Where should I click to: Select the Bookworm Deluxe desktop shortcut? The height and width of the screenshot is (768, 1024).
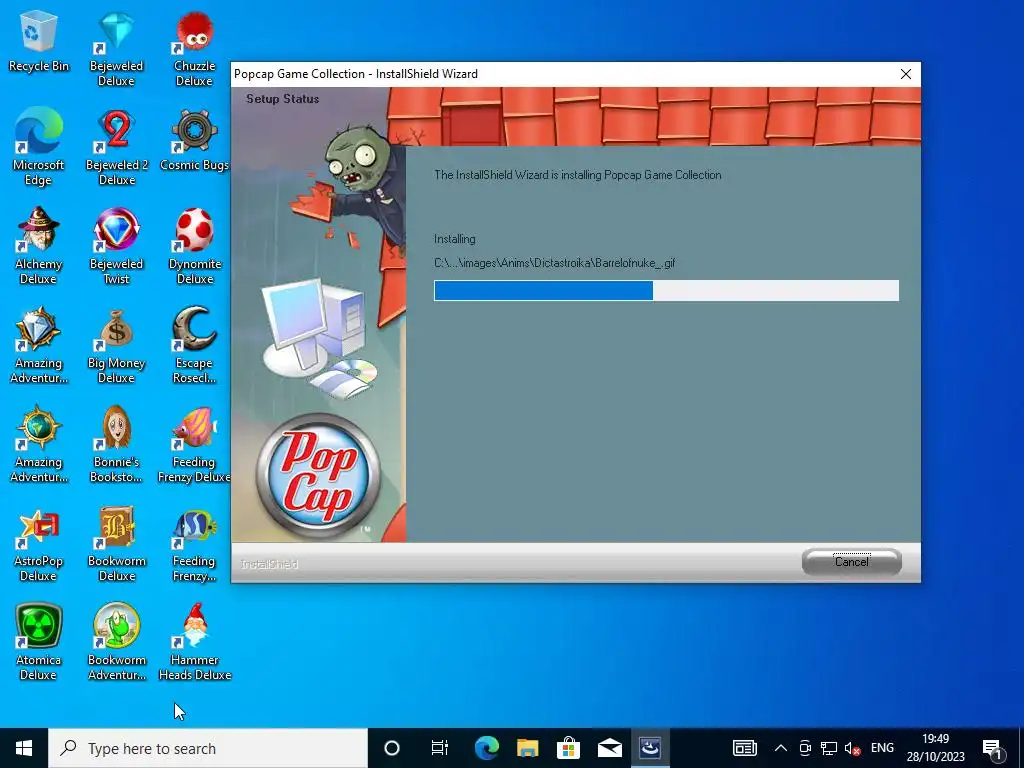(x=116, y=545)
